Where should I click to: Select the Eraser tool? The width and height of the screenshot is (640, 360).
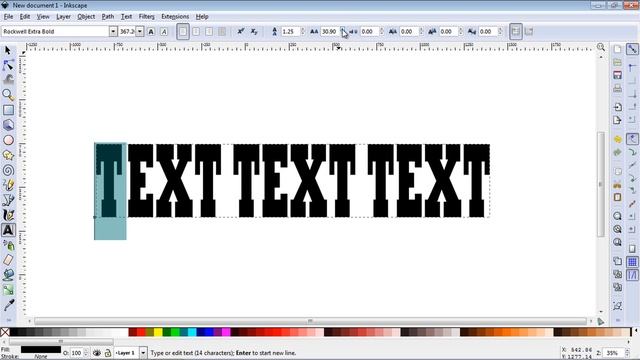pyautogui.click(x=8, y=260)
